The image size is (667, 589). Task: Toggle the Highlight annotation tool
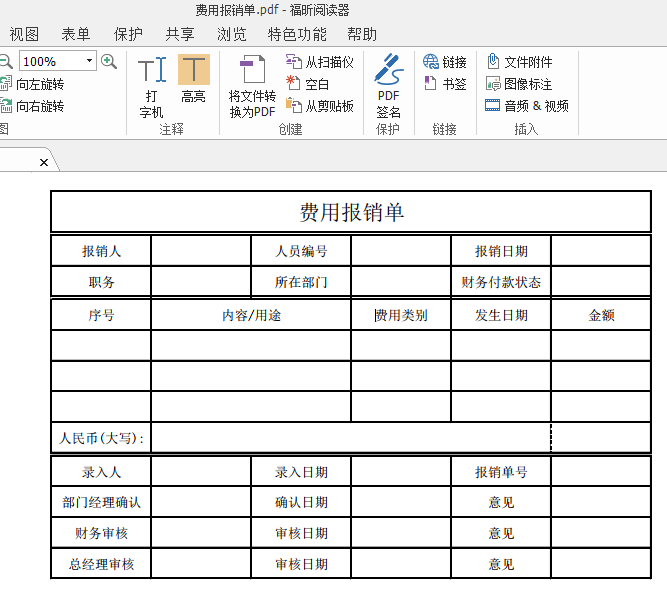point(194,79)
